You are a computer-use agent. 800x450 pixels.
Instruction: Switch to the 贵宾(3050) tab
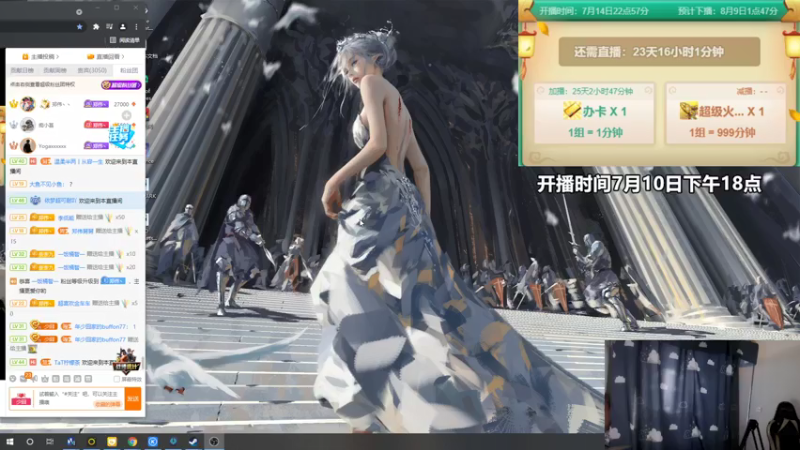tap(92, 70)
